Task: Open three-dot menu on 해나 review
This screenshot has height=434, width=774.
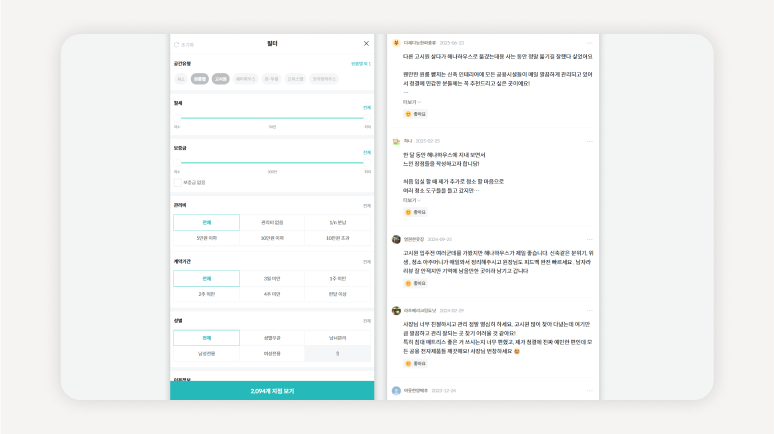Action: [x=590, y=141]
